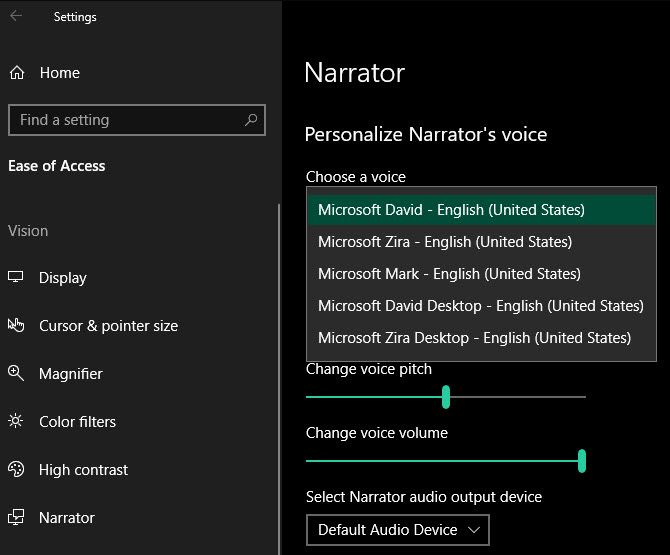This screenshot has width=670, height=555.
Task: Click the Home icon in sidebar
Action: point(16,73)
